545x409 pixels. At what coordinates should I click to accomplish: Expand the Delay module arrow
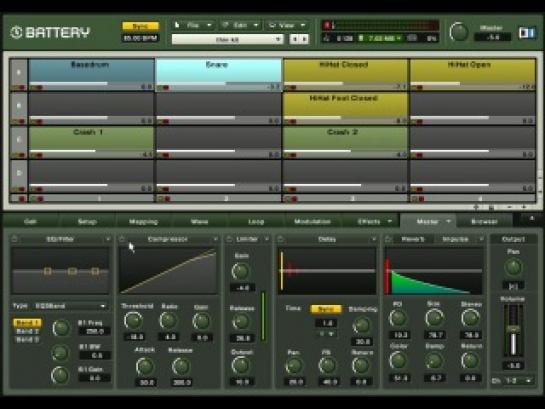pos(374,239)
